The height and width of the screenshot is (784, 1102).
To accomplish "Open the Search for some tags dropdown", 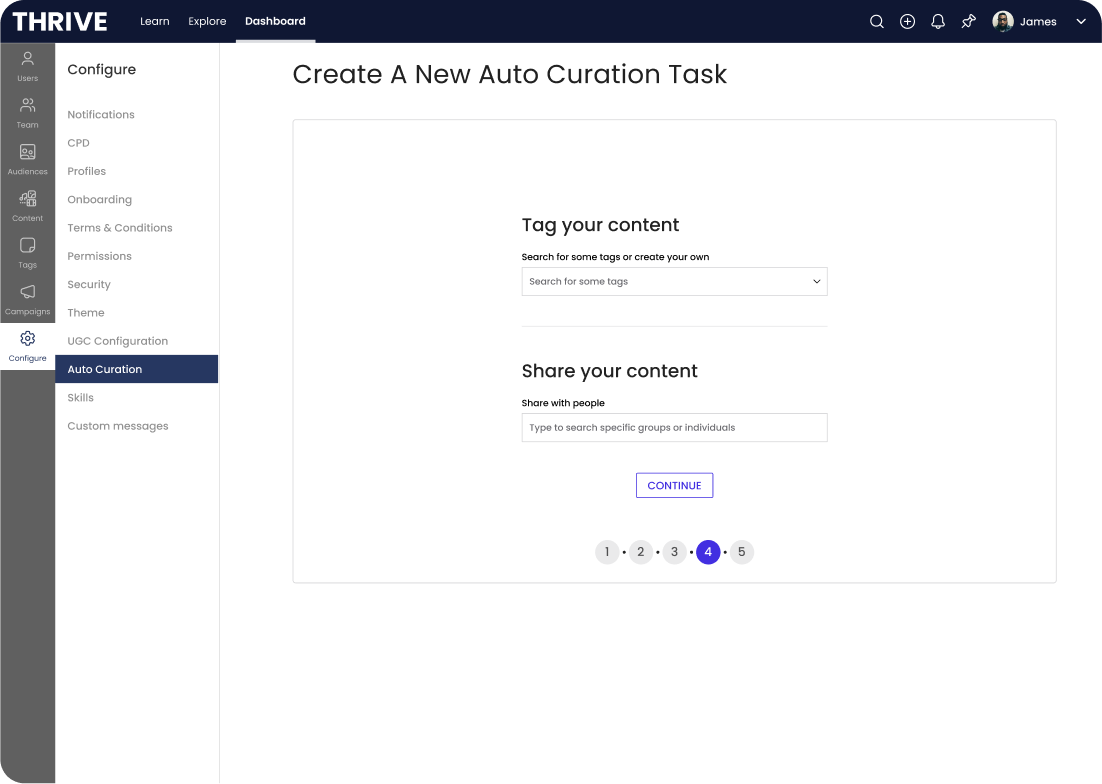I will point(674,282).
